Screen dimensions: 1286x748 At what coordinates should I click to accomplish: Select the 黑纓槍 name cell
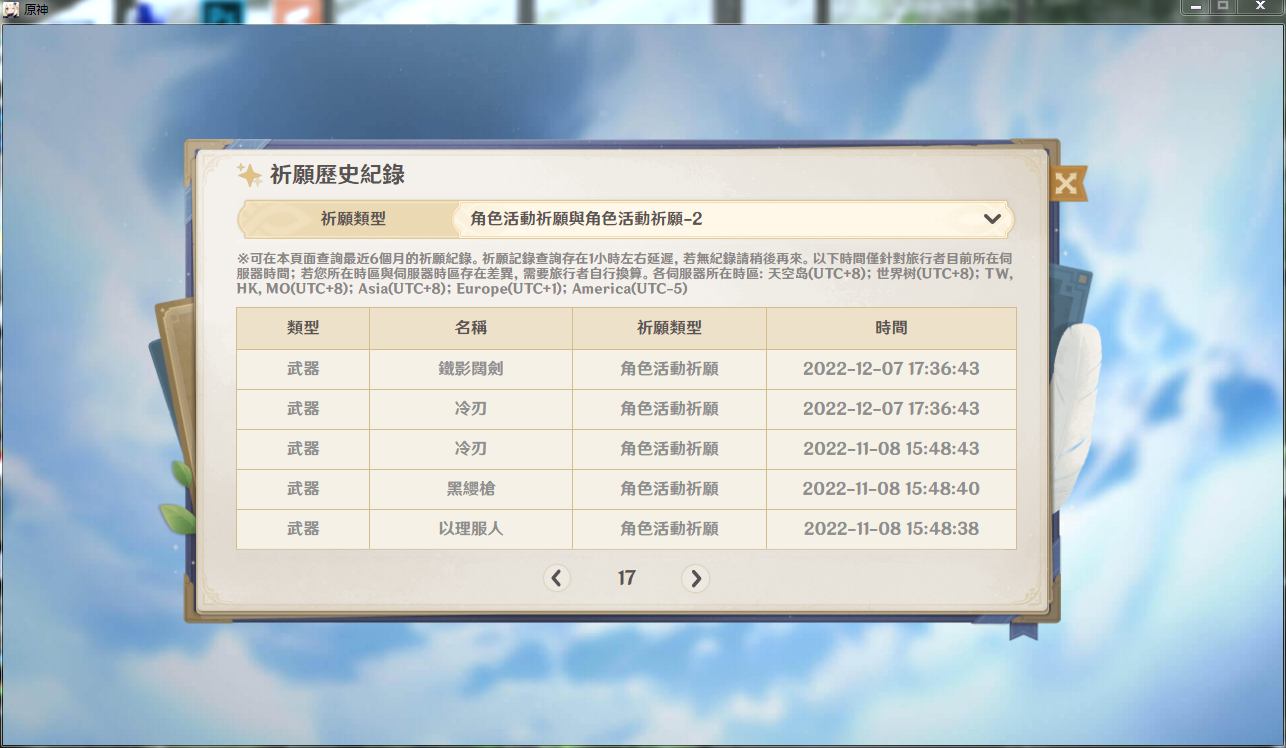pyautogui.click(x=471, y=489)
